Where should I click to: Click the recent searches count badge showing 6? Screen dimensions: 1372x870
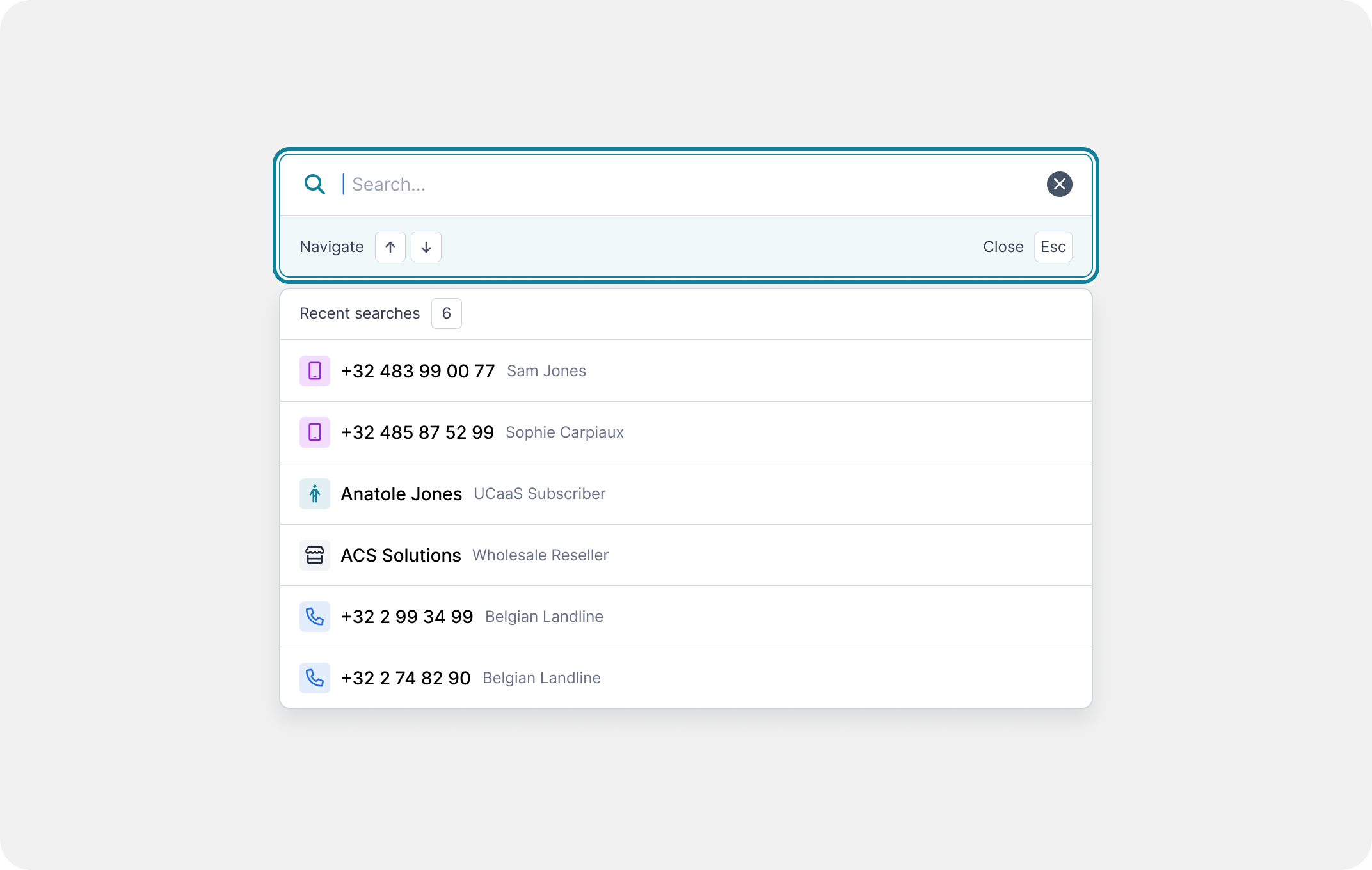click(447, 313)
